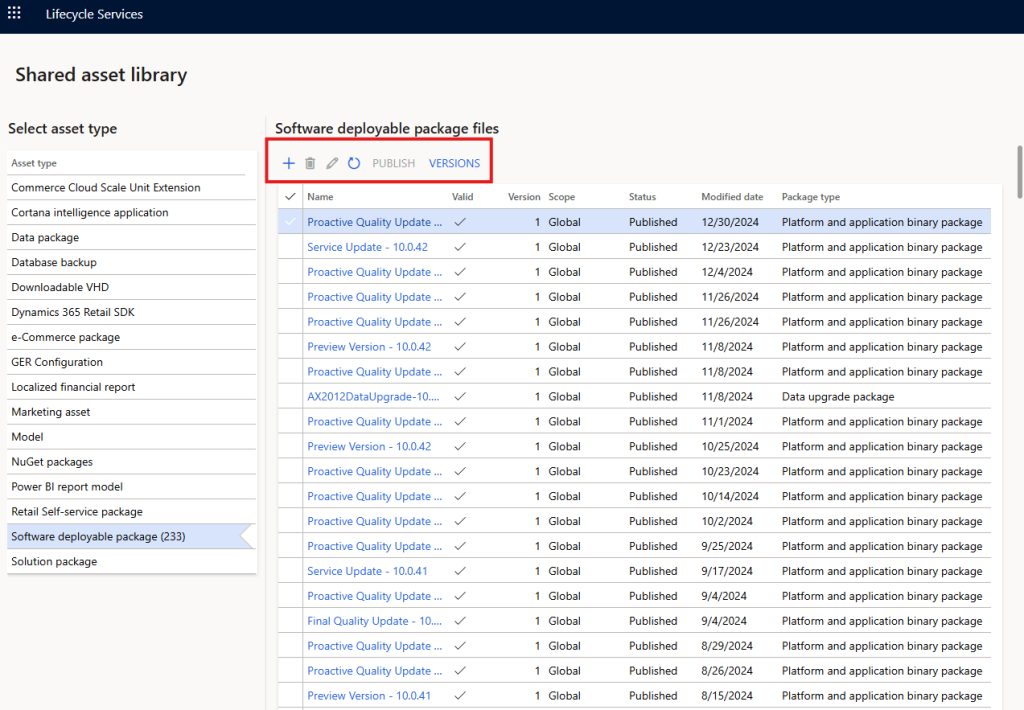Open Proactive Quality Update dated 8/29/2024
Viewport: 1024px width, 710px height.
point(375,645)
